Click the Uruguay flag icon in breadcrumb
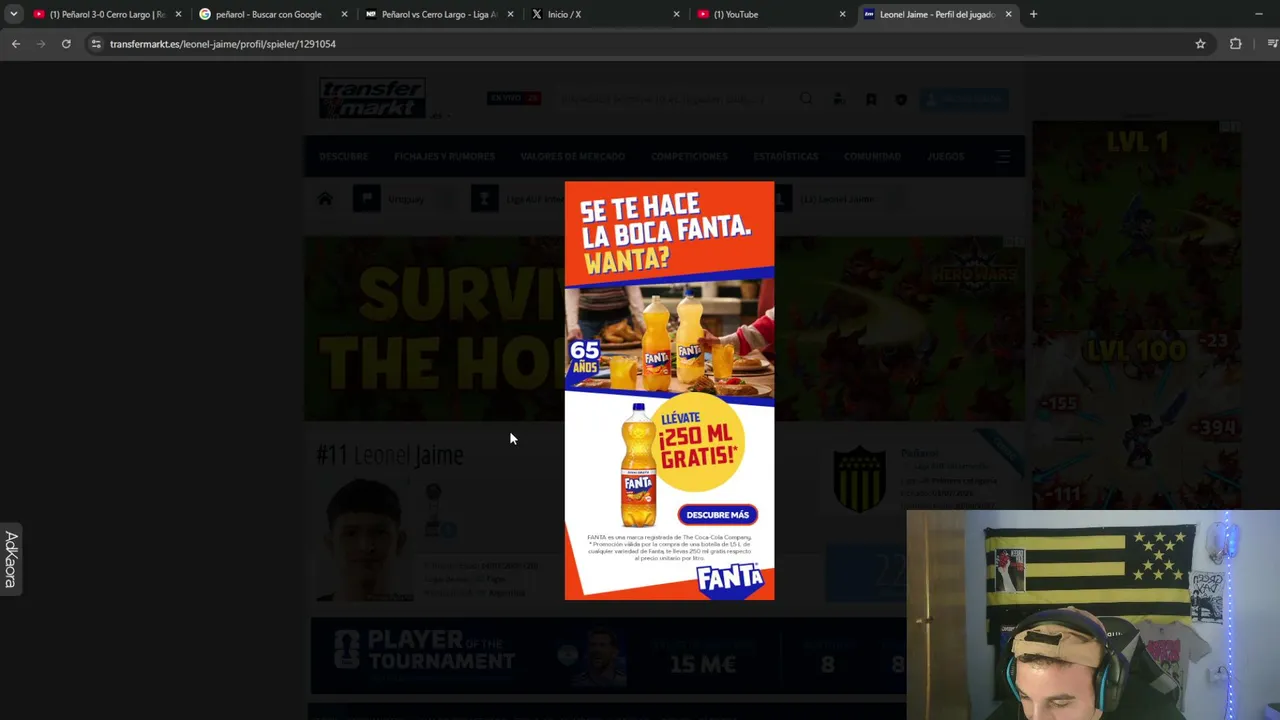This screenshot has height=720, width=1280. [x=366, y=199]
